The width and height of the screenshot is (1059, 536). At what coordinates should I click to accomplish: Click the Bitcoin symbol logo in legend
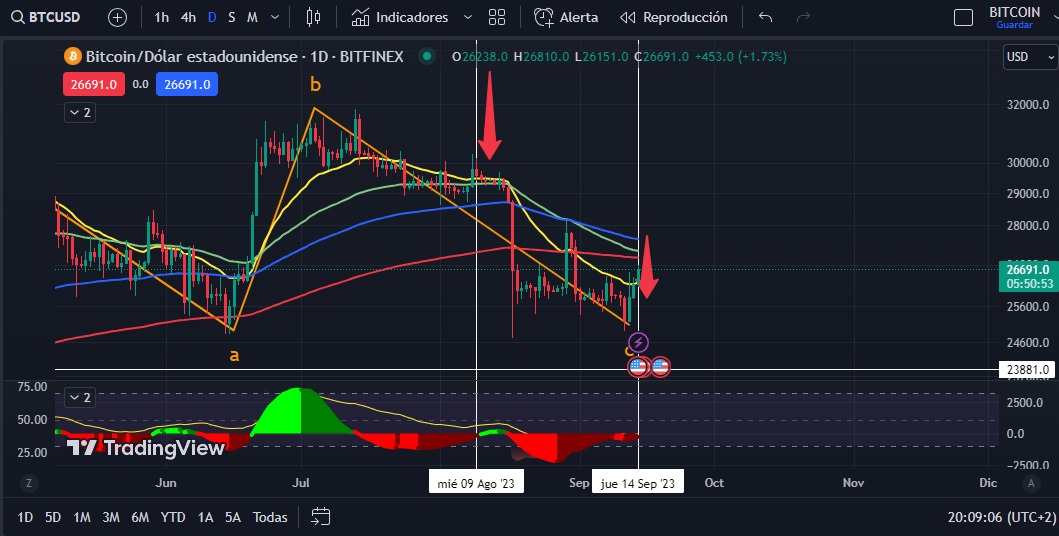tap(72, 57)
